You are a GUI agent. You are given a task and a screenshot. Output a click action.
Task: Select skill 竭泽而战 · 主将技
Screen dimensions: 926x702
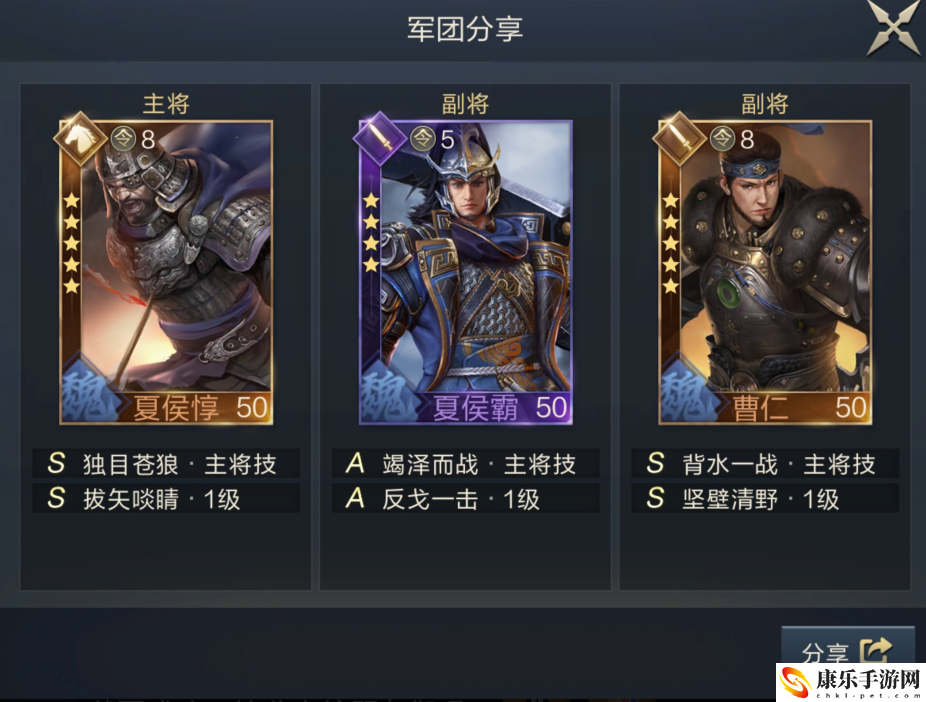tap(466, 463)
